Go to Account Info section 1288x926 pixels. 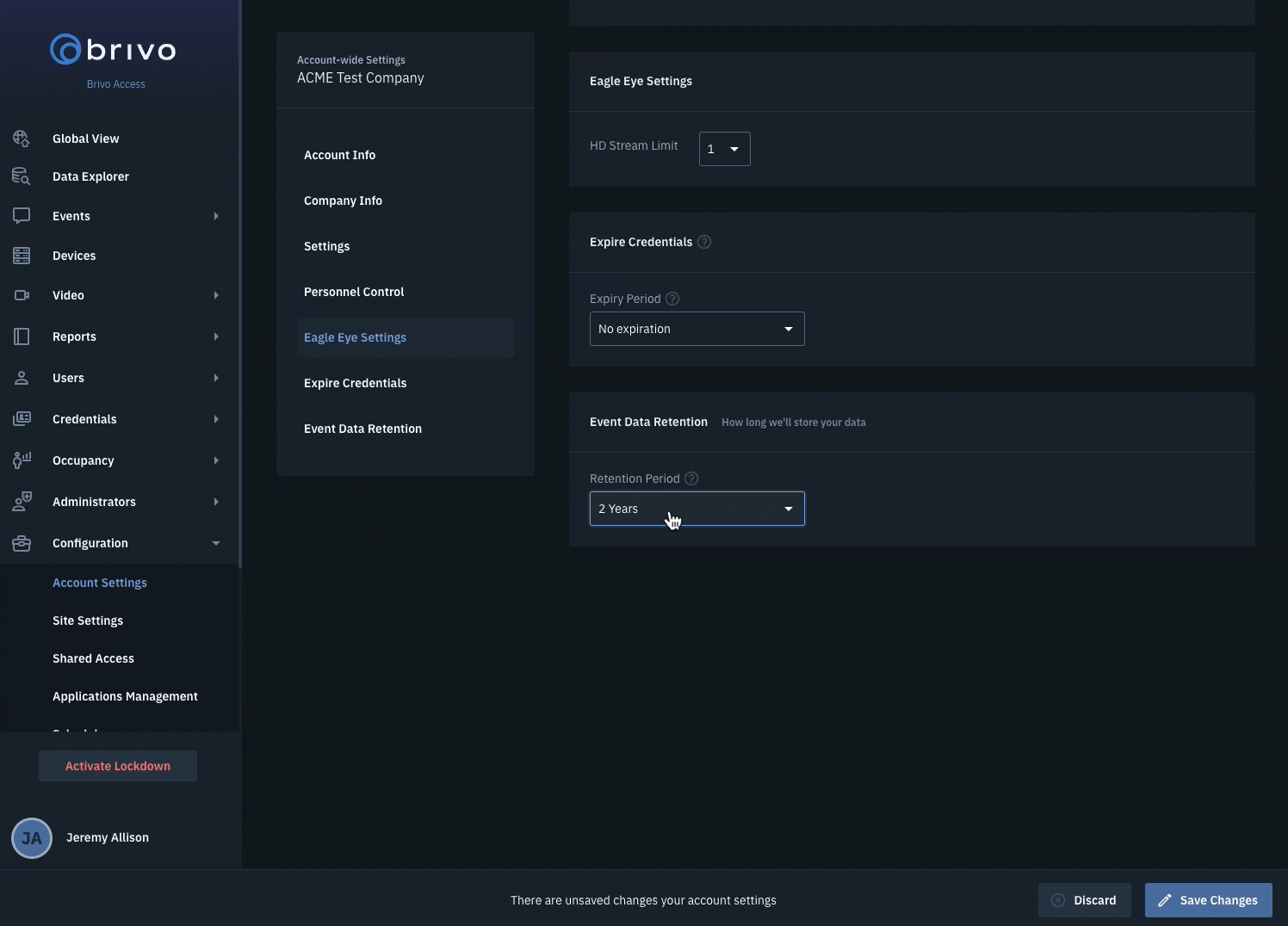[339, 155]
